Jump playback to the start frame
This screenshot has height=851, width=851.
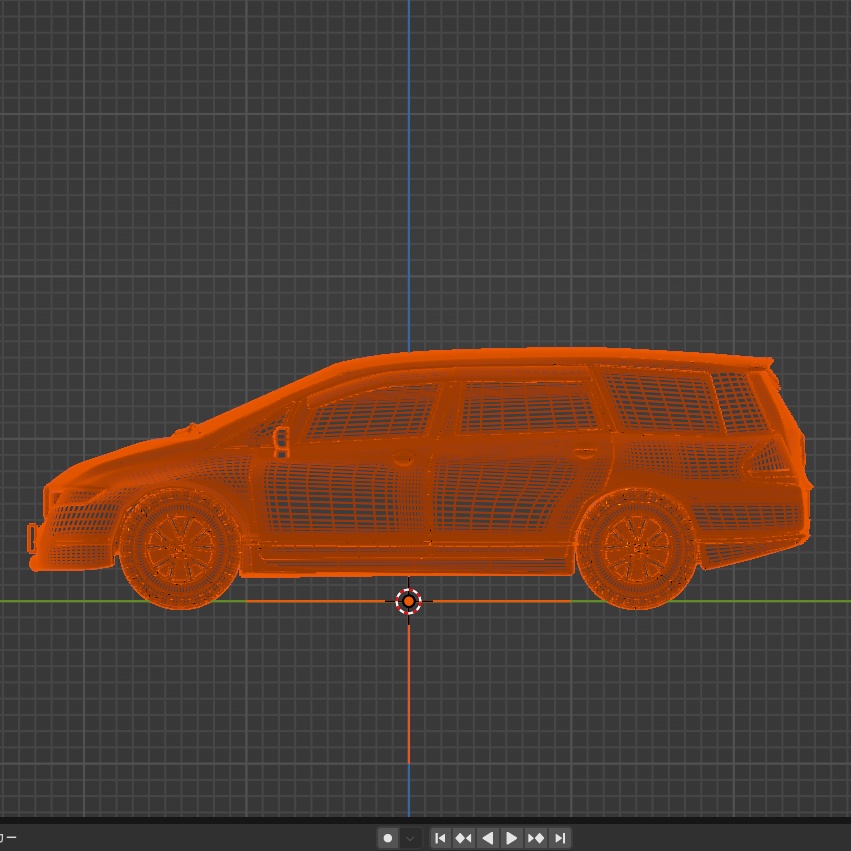pyautogui.click(x=441, y=838)
